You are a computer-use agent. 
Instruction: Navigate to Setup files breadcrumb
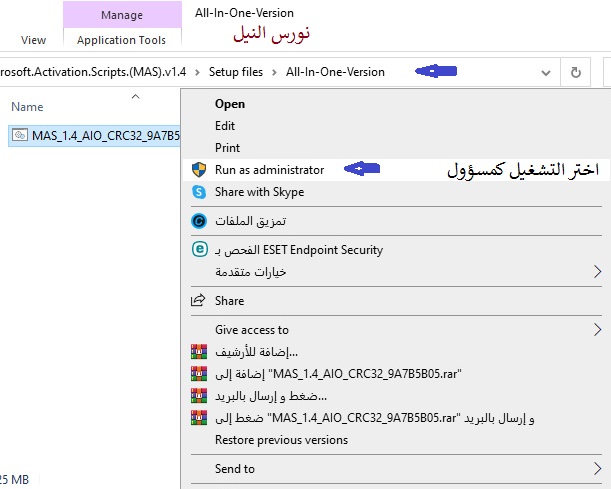(x=238, y=72)
